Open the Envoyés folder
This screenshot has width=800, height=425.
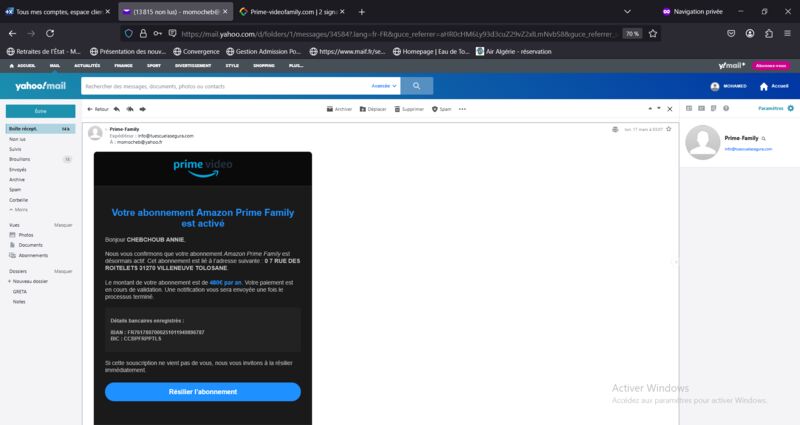point(18,169)
